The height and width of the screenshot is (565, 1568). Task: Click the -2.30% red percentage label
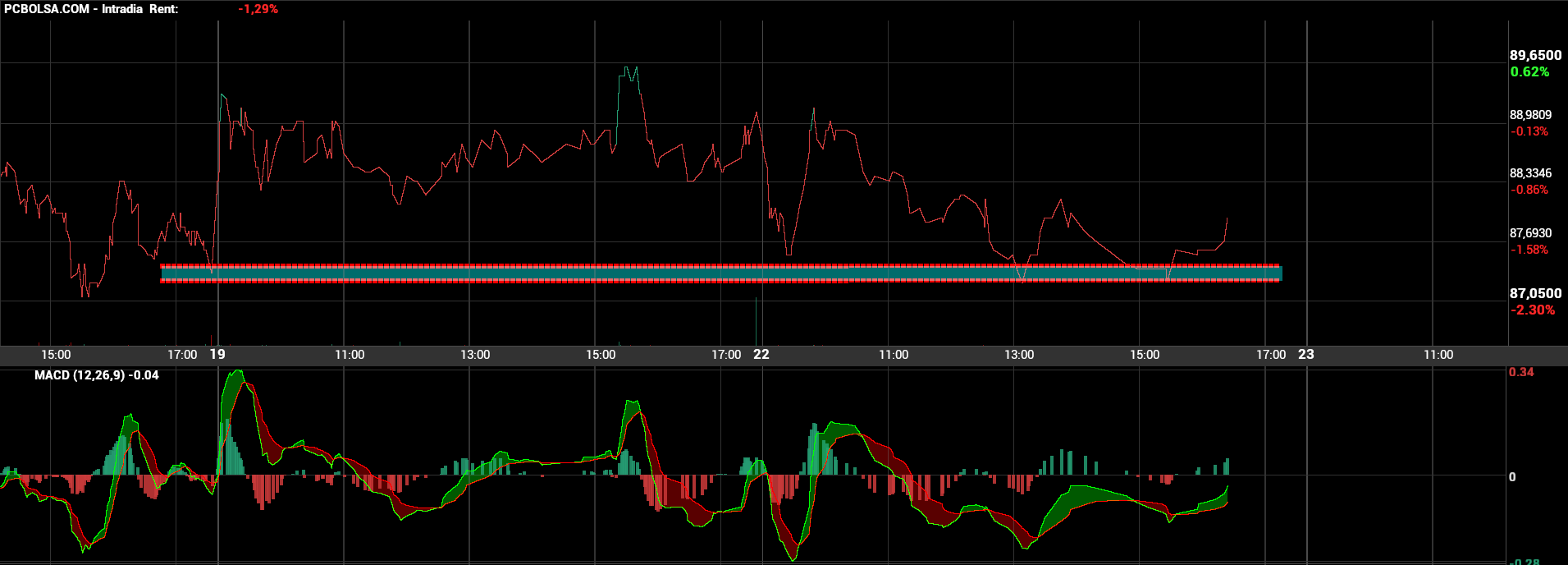1532,310
